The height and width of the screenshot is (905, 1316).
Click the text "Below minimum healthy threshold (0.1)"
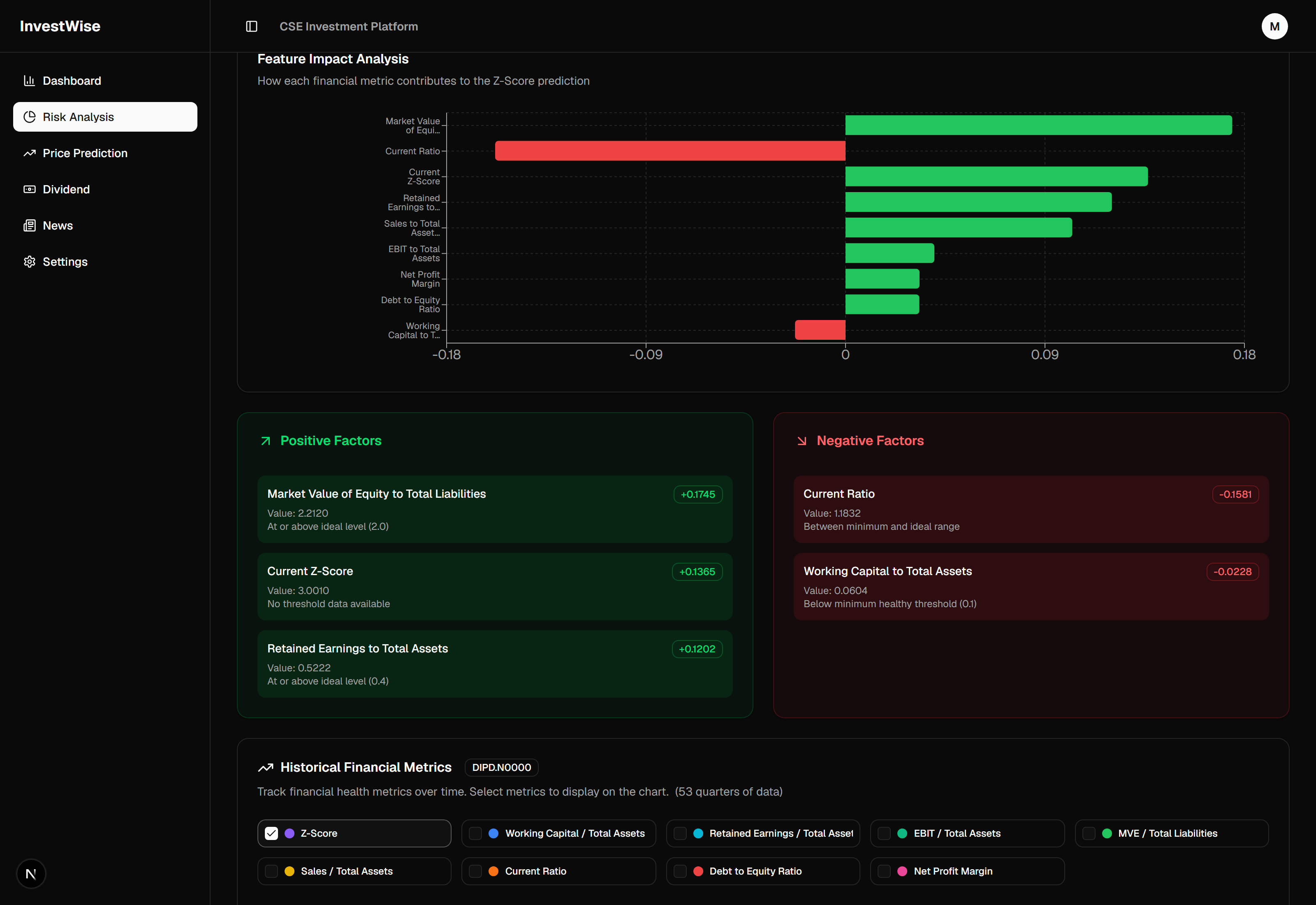coord(890,604)
